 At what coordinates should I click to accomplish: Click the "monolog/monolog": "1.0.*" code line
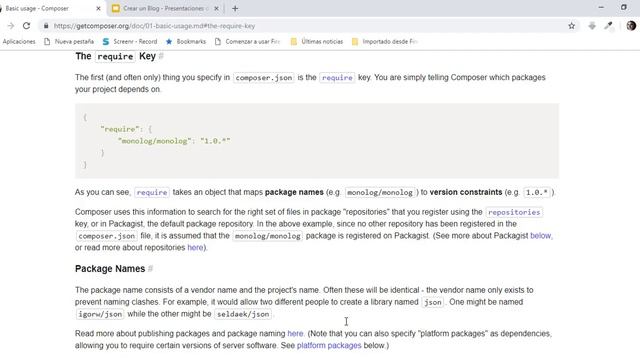174,141
